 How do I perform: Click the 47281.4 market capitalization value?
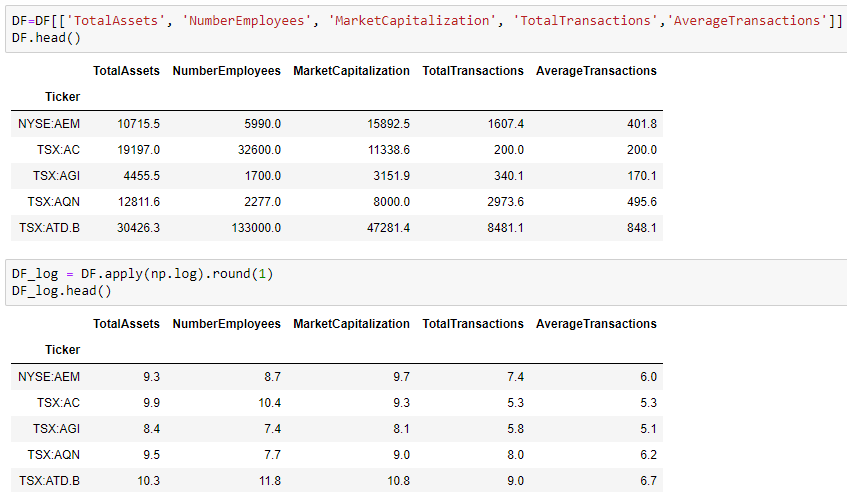385,228
